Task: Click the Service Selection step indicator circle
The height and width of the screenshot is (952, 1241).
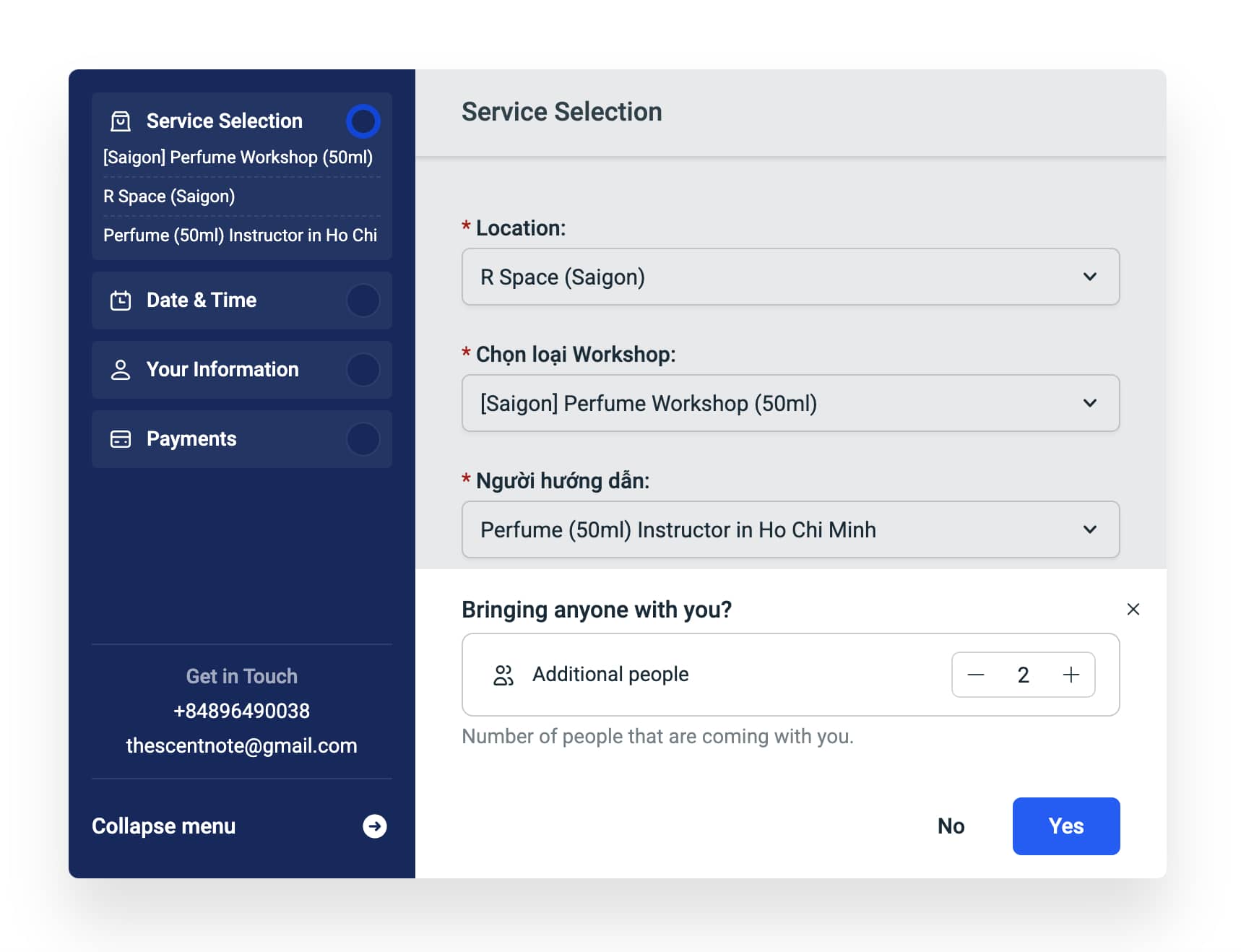Action: (x=363, y=121)
